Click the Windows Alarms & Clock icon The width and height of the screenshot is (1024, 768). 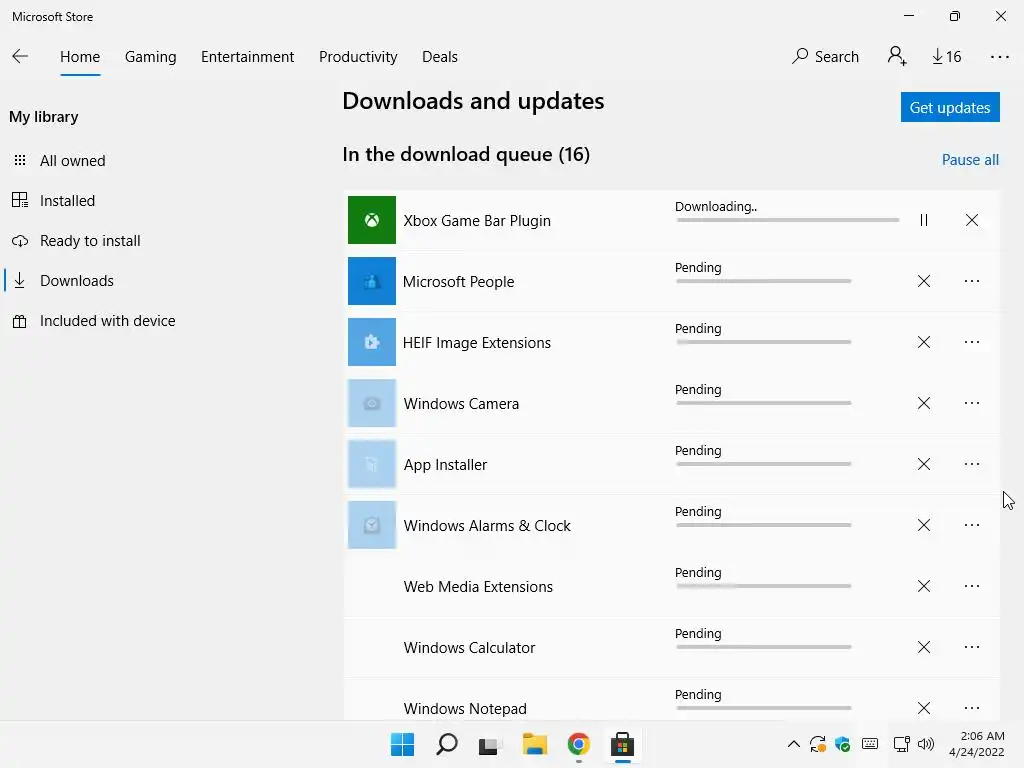pos(372,525)
